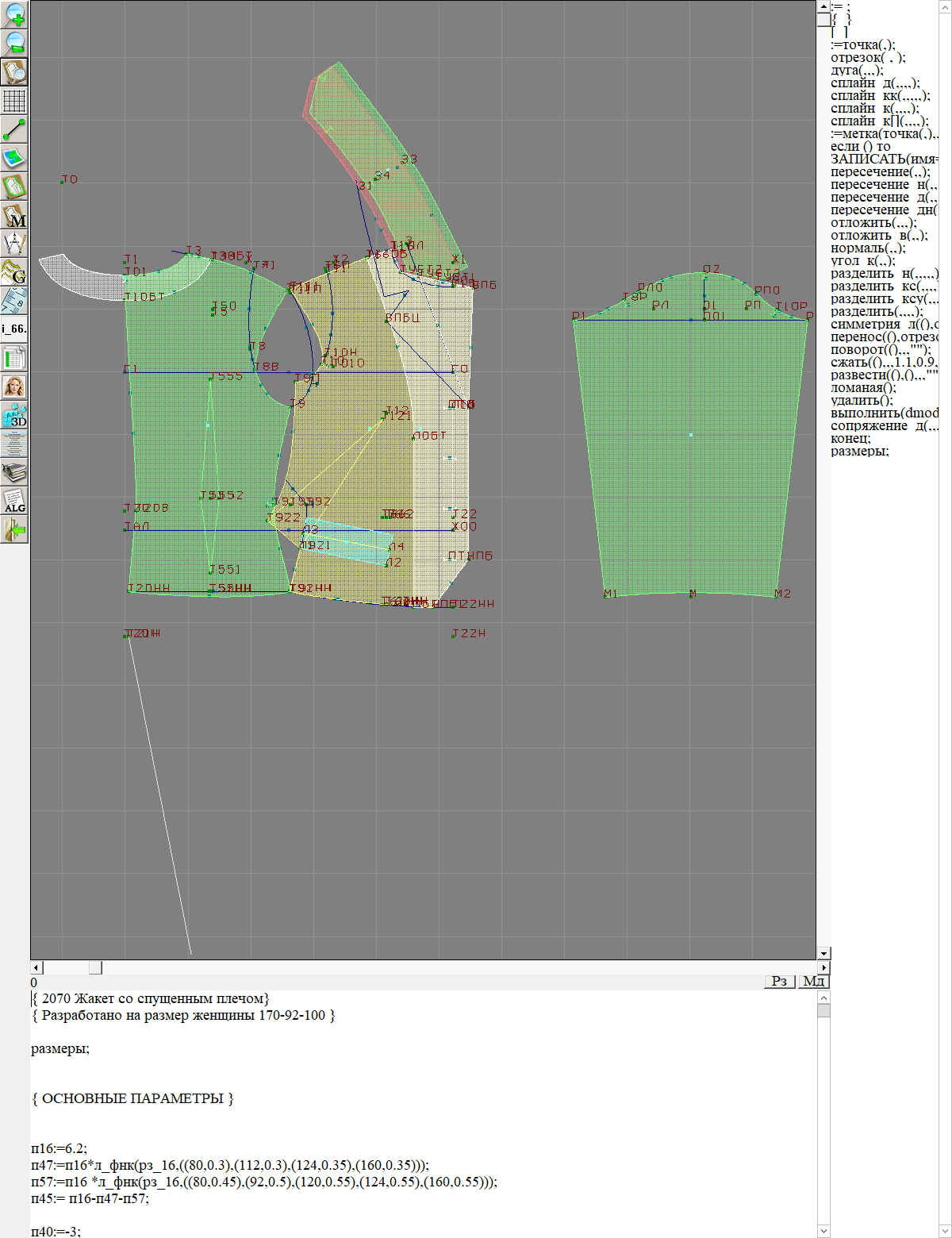
Task: Click the zoom out magnifier icon
Action: tap(14, 43)
